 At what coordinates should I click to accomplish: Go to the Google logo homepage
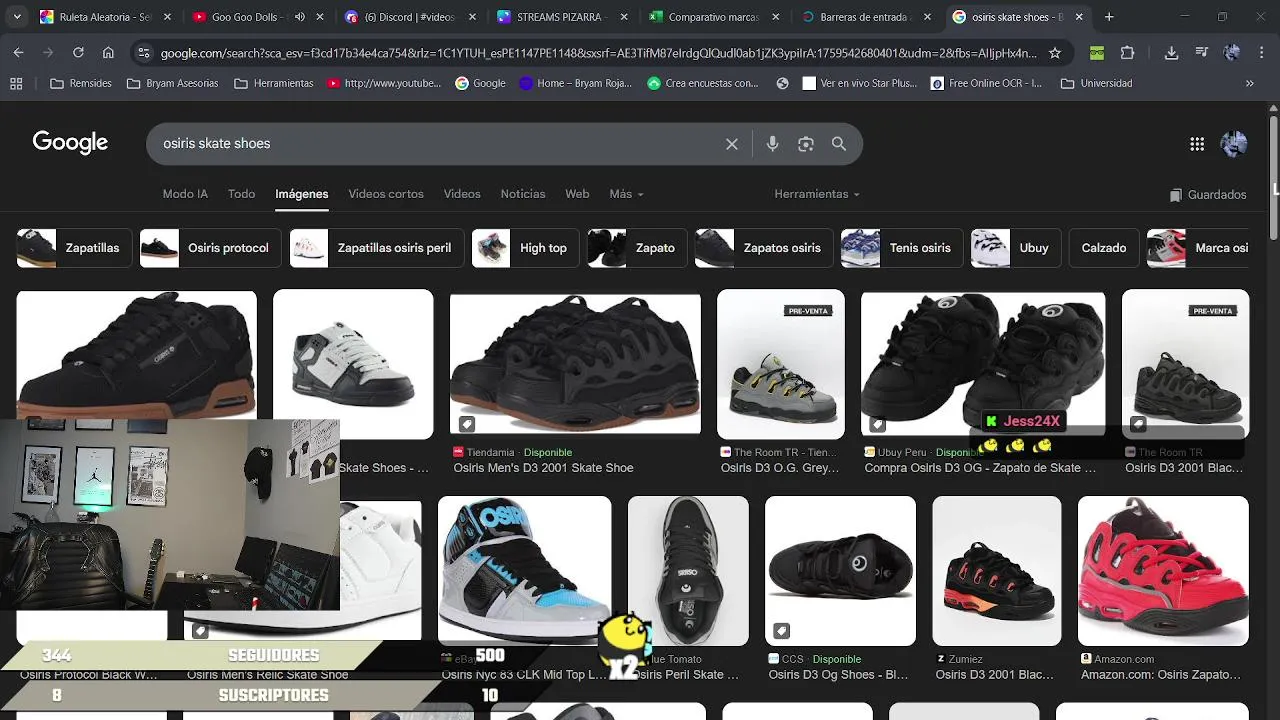pos(70,142)
